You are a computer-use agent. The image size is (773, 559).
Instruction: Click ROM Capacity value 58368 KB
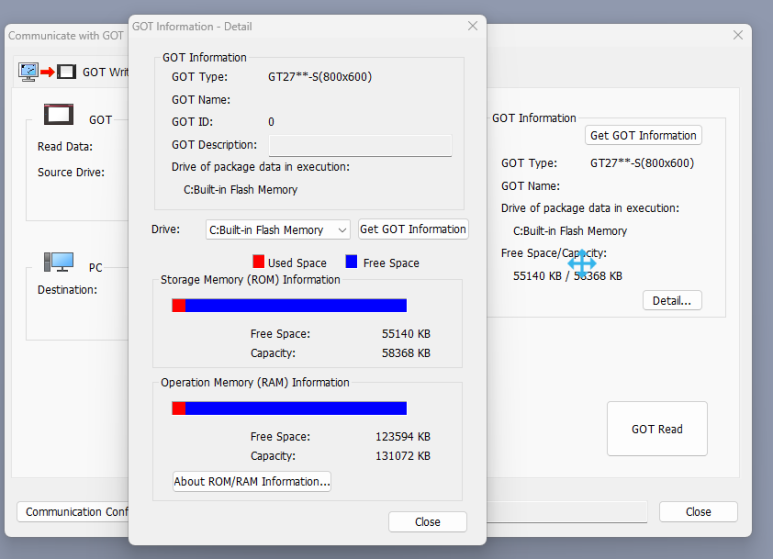[x=406, y=353]
